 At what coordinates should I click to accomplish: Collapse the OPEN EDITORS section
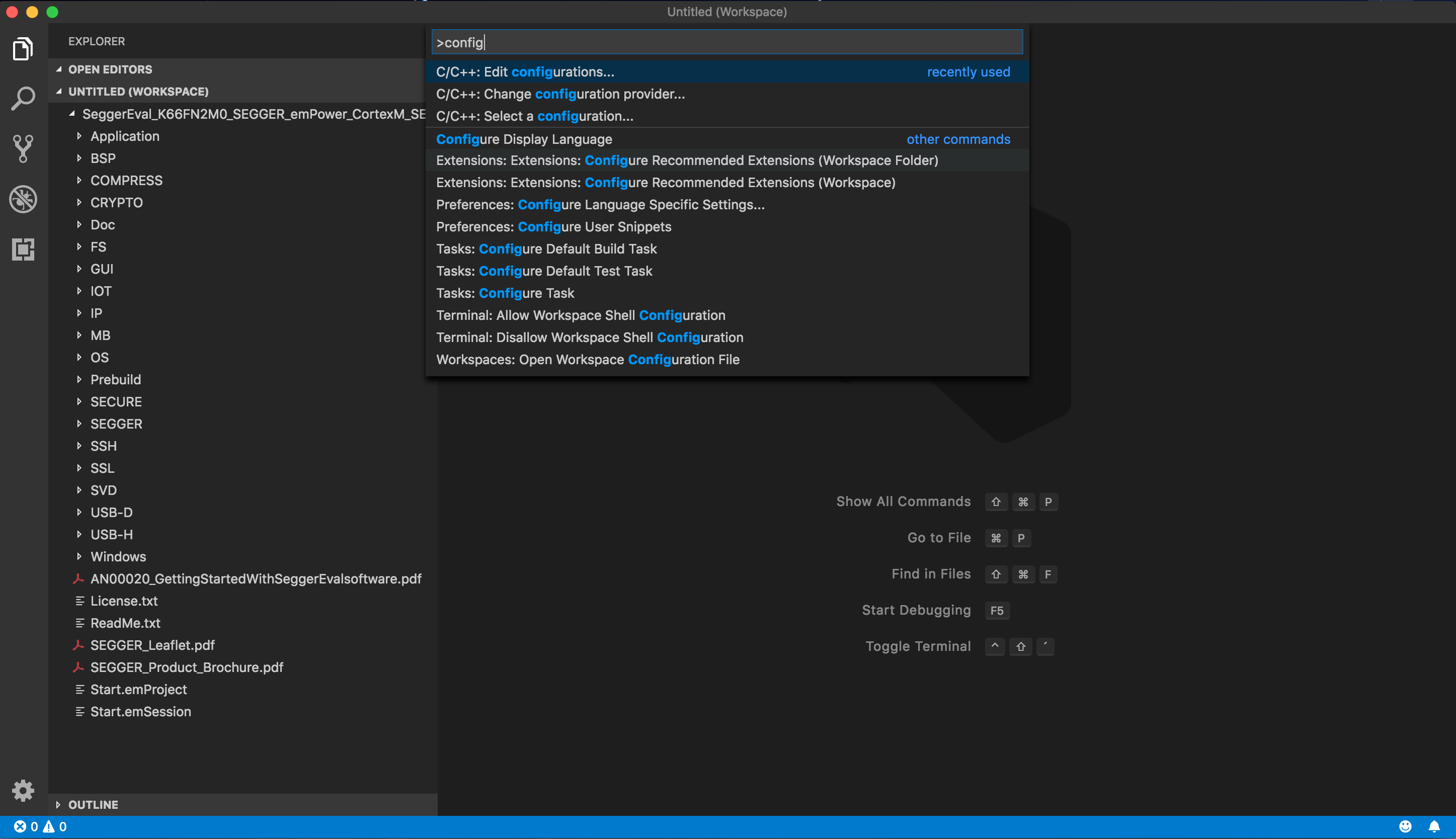(110, 69)
